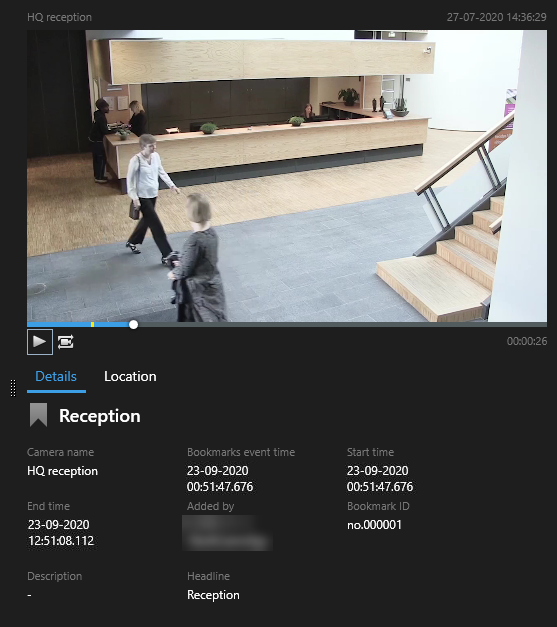This screenshot has height=627, width=557.
Task: Click the Headline value Reception
Action: pyautogui.click(x=214, y=595)
